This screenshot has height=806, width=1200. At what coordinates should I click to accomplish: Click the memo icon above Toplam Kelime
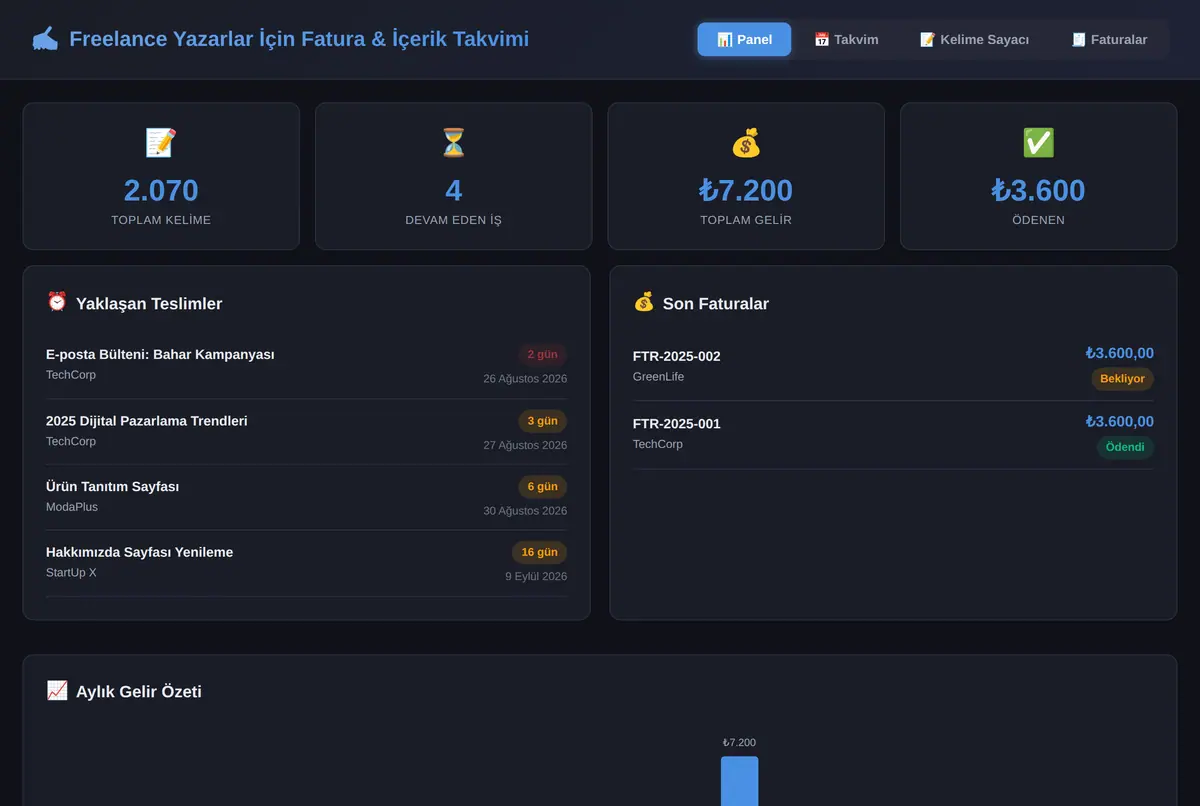point(161,143)
